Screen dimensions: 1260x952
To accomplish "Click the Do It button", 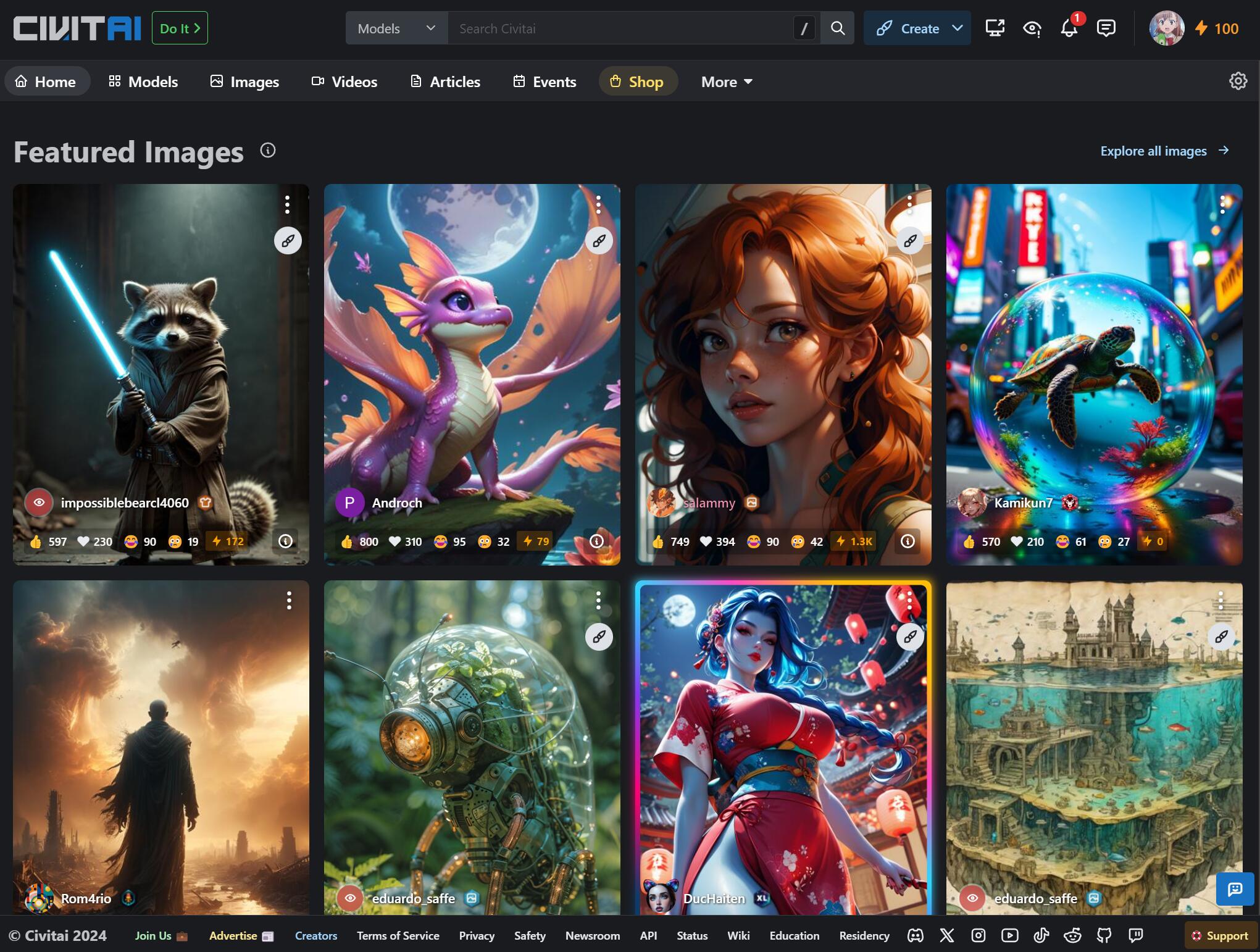I will coord(180,28).
